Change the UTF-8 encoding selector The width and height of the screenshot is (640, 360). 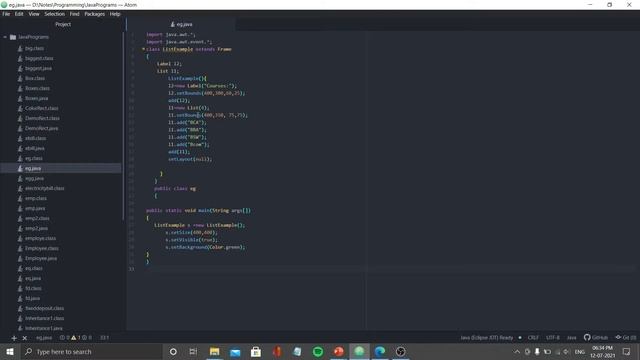pyautogui.click(x=553, y=338)
